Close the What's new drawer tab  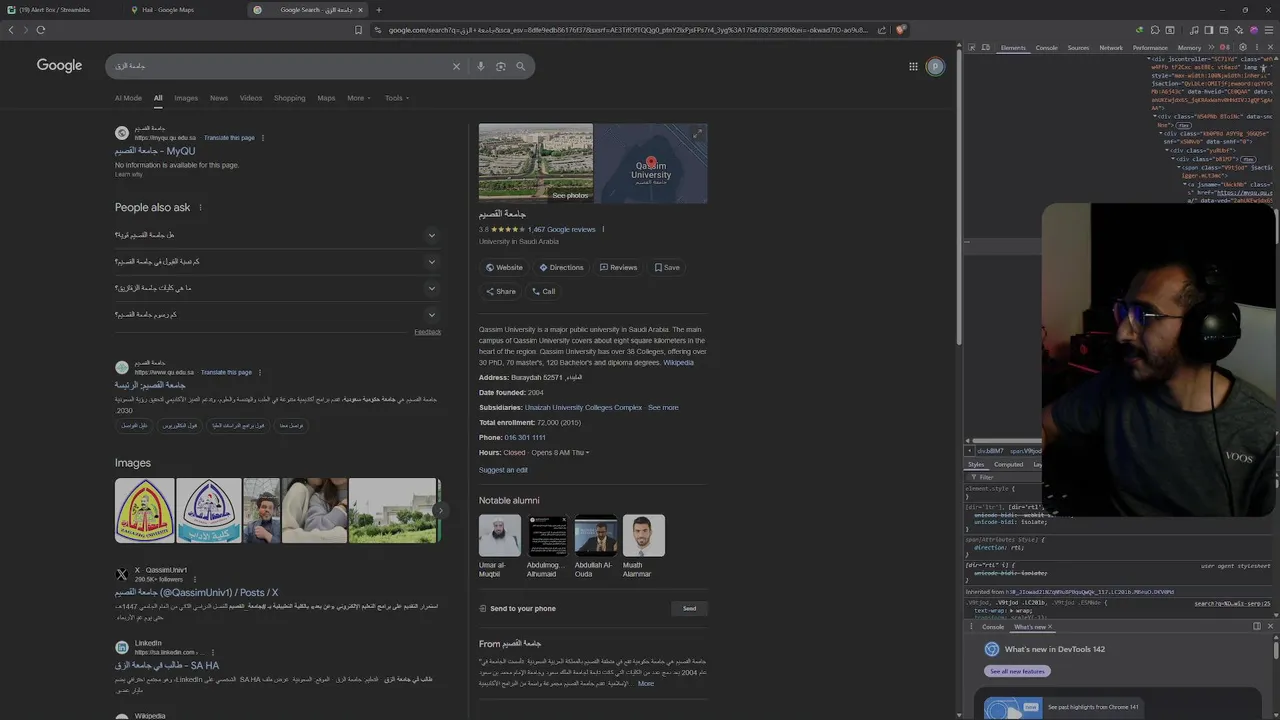coord(1050,627)
